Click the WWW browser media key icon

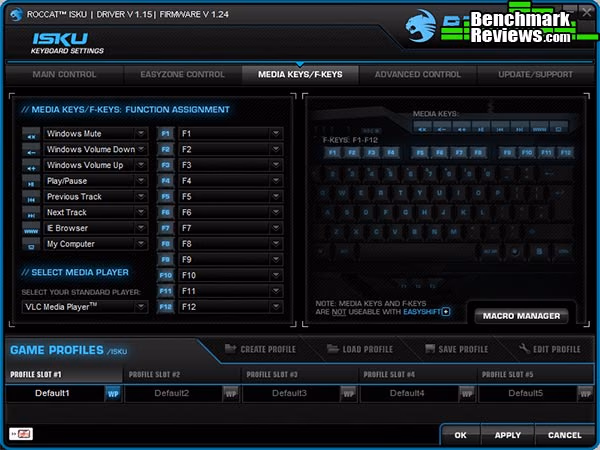pos(31,228)
